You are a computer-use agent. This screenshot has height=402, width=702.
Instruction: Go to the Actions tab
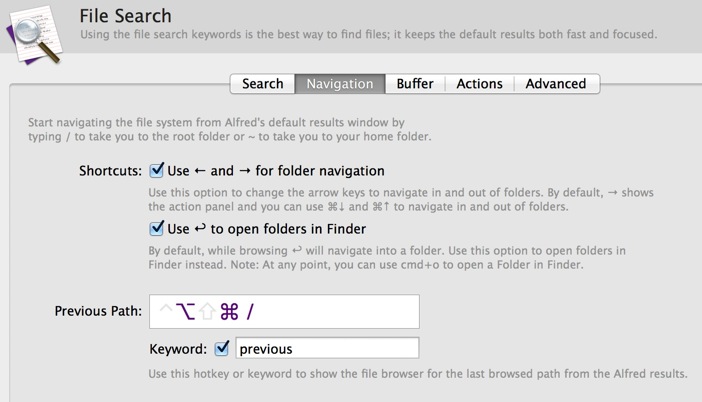coord(479,84)
